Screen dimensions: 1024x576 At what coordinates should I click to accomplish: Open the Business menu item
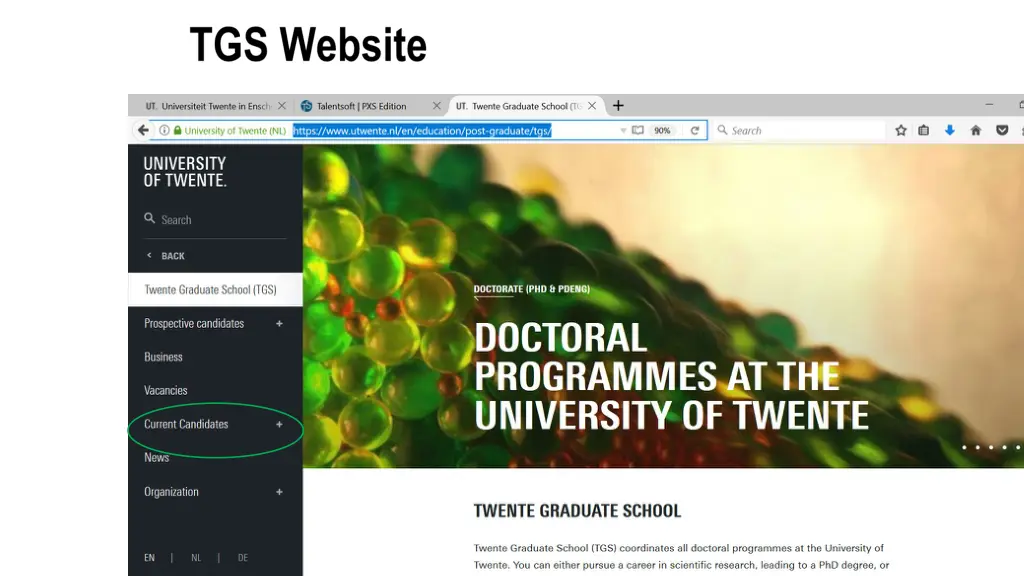pyautogui.click(x=163, y=357)
